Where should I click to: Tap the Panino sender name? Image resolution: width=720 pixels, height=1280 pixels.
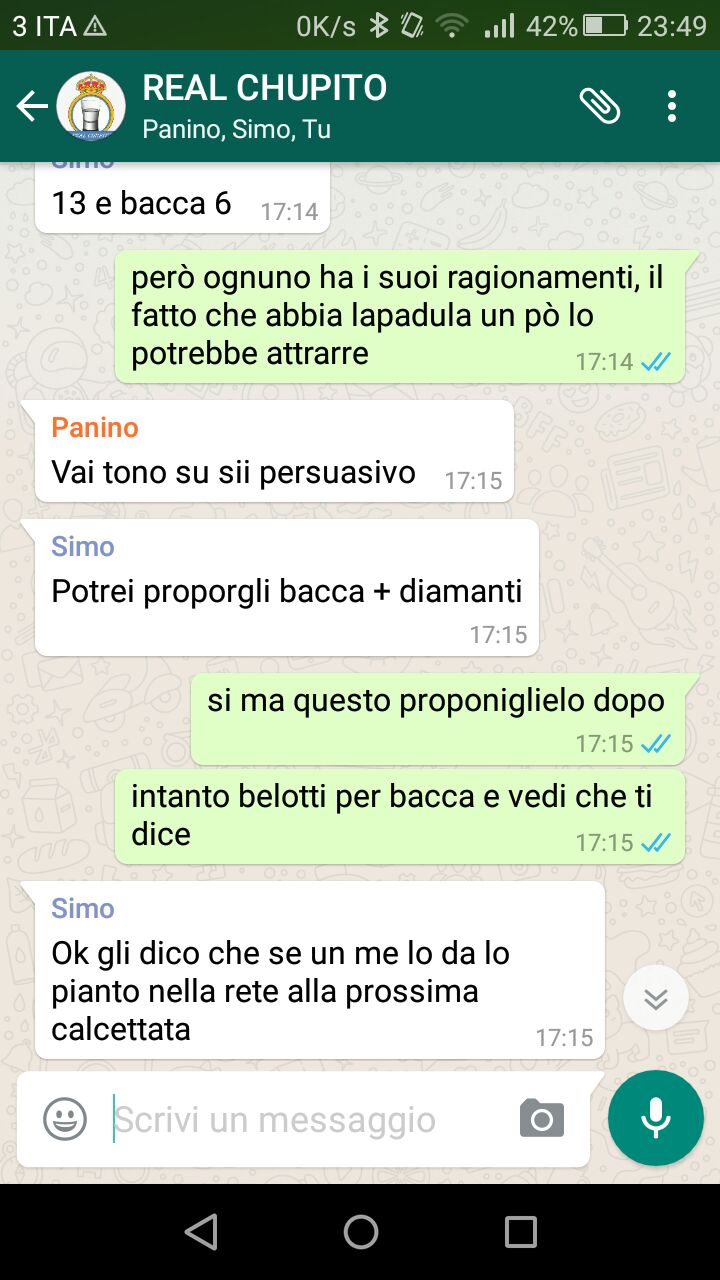(x=95, y=428)
